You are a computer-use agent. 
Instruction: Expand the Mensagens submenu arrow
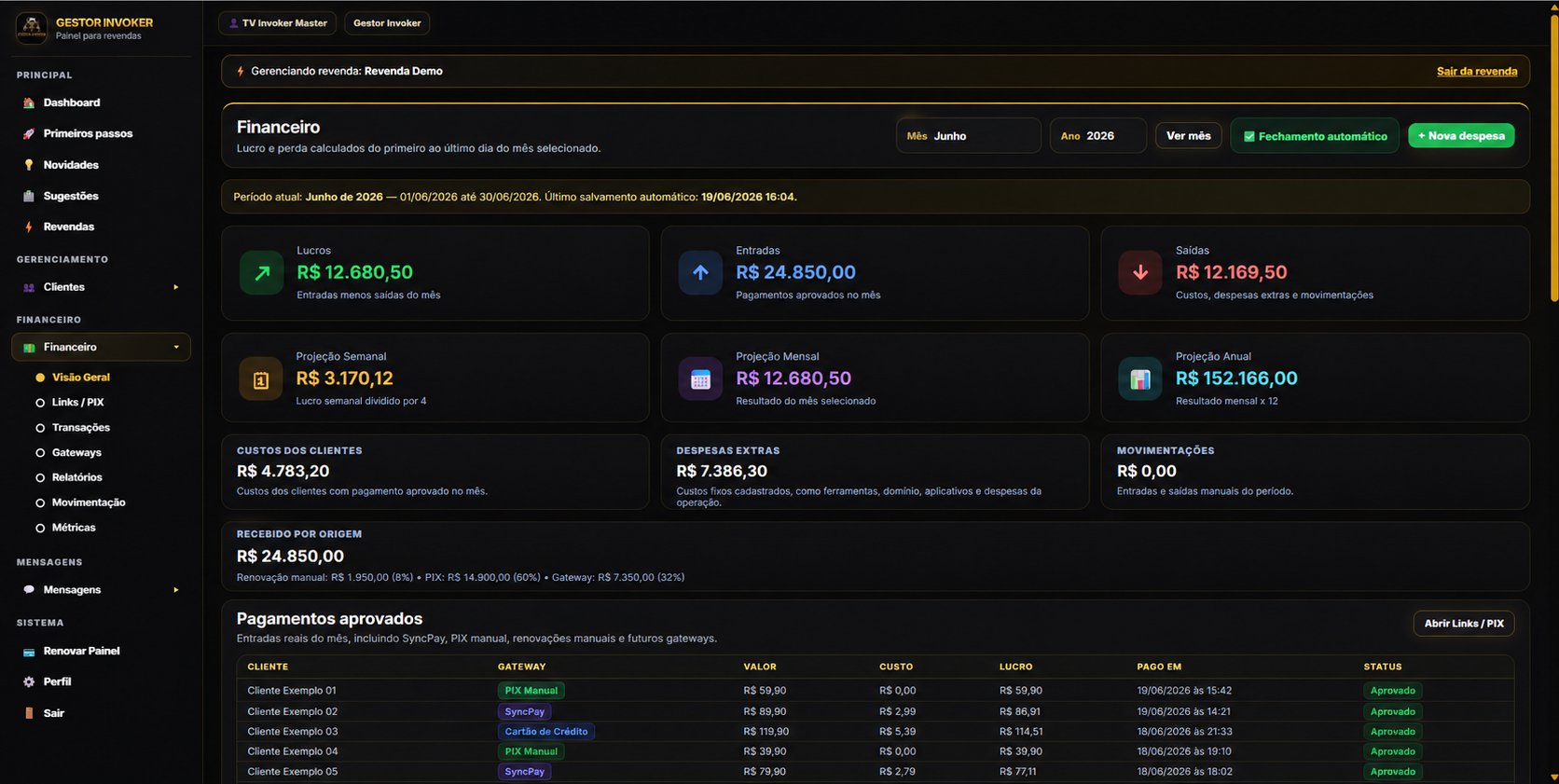(x=176, y=590)
